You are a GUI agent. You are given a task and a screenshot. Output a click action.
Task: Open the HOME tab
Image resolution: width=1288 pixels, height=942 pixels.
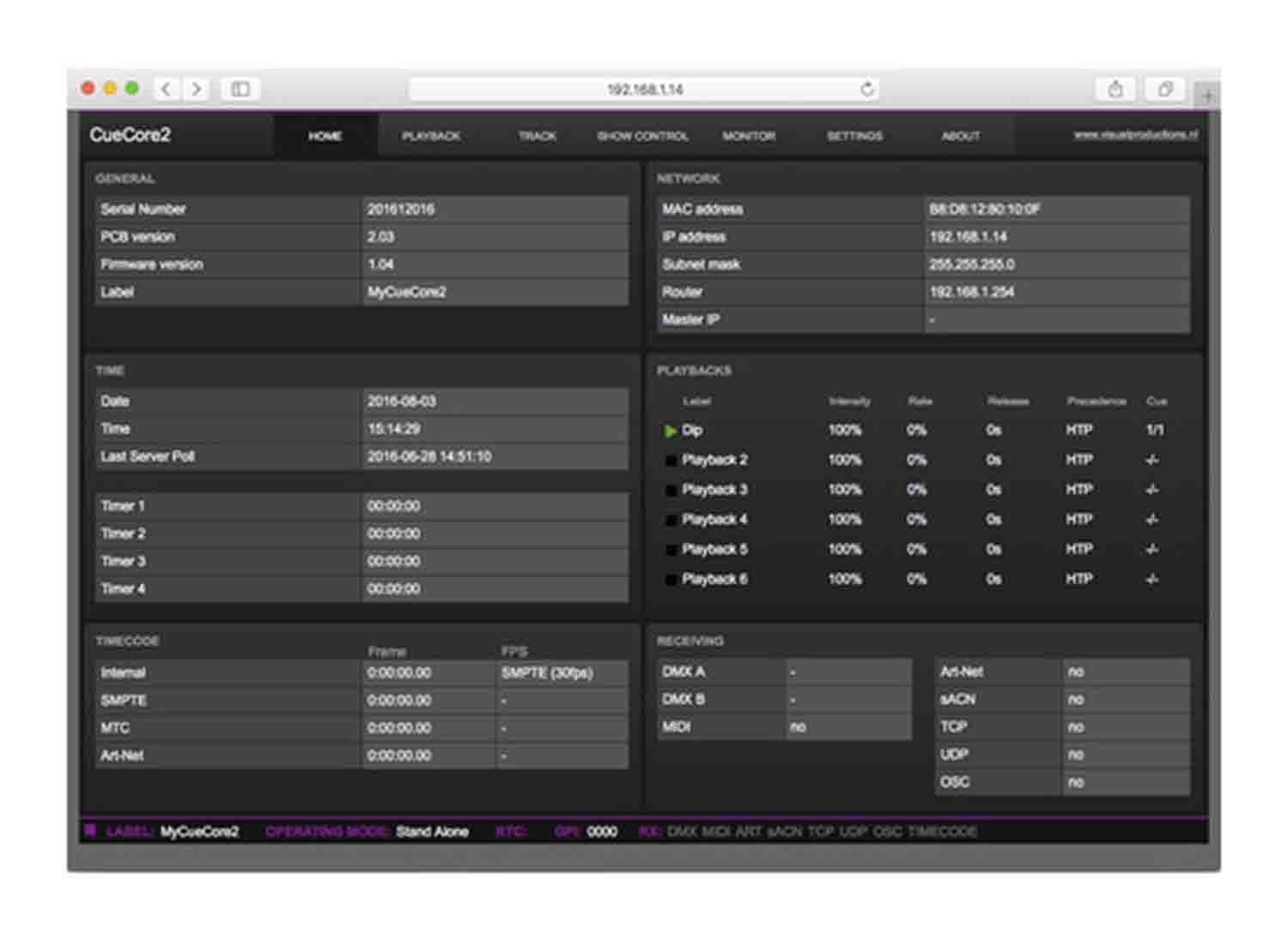tap(325, 136)
